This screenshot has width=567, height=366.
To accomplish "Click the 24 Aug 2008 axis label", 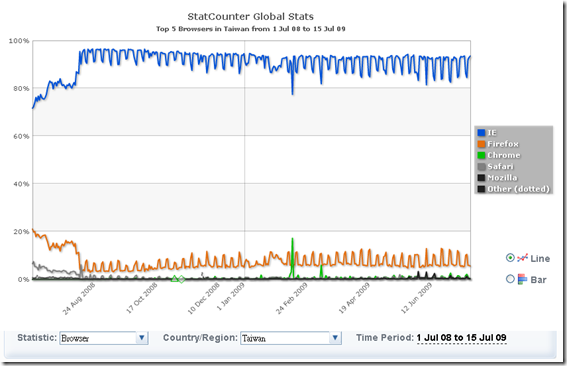I will 79,298.
